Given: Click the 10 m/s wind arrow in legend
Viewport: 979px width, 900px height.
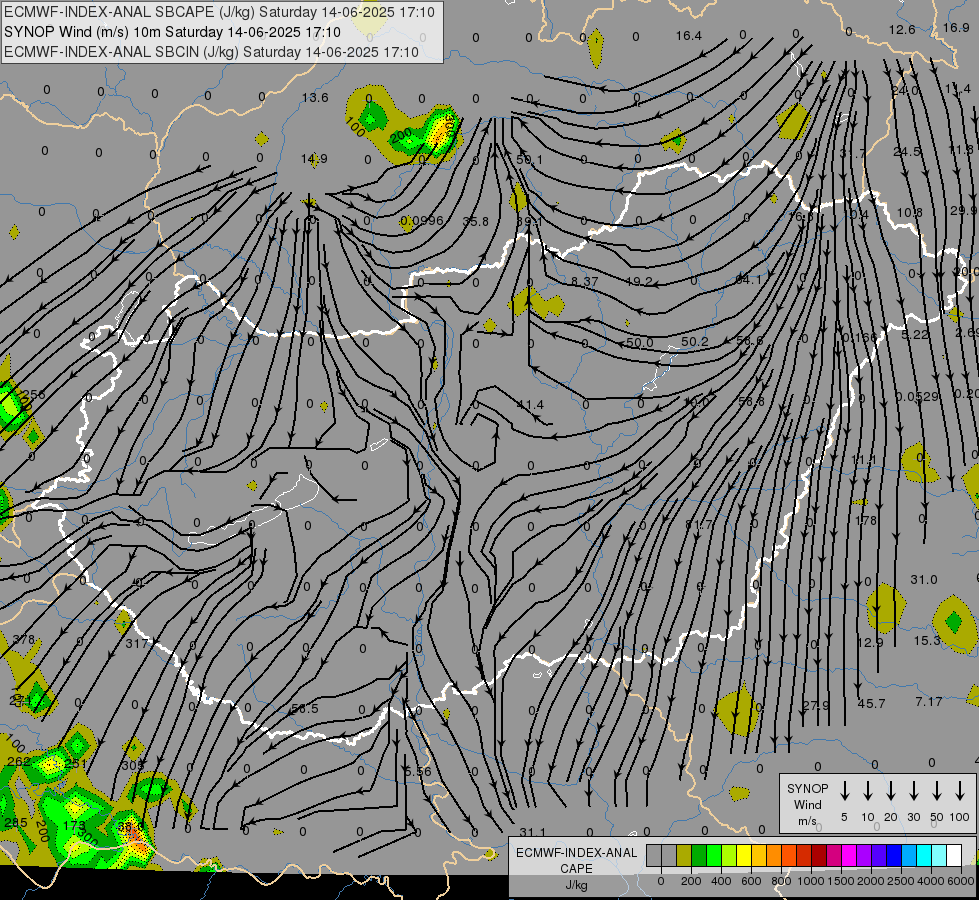Looking at the screenshot, I should [868, 791].
